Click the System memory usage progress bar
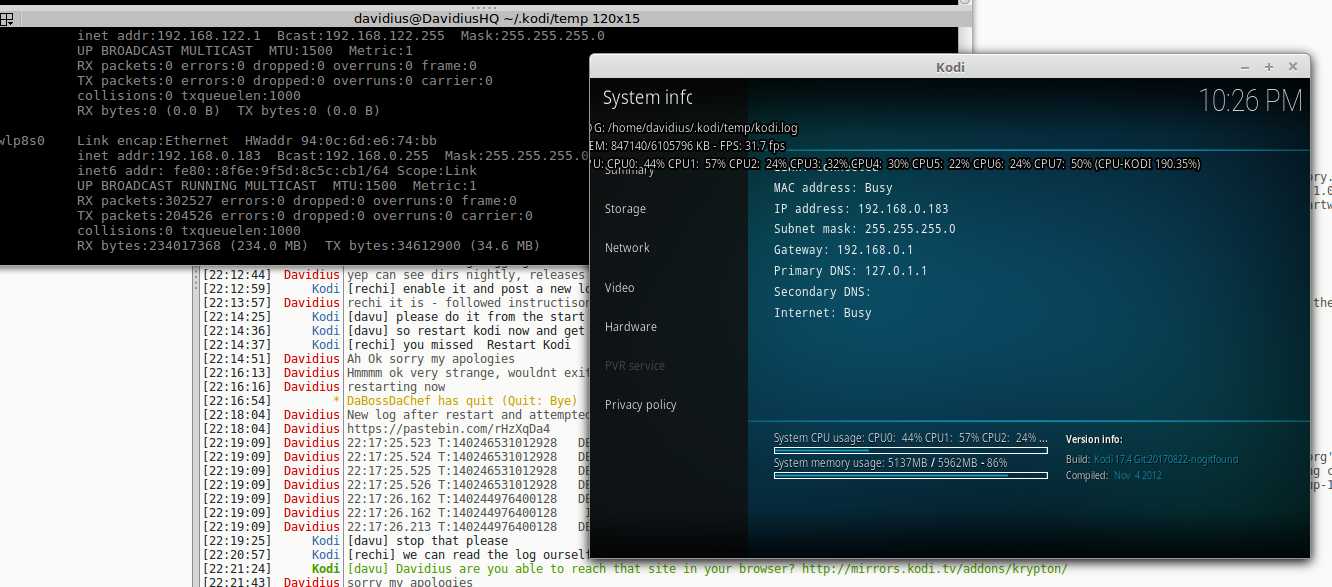The image size is (1332, 587). pyautogui.click(x=910, y=475)
